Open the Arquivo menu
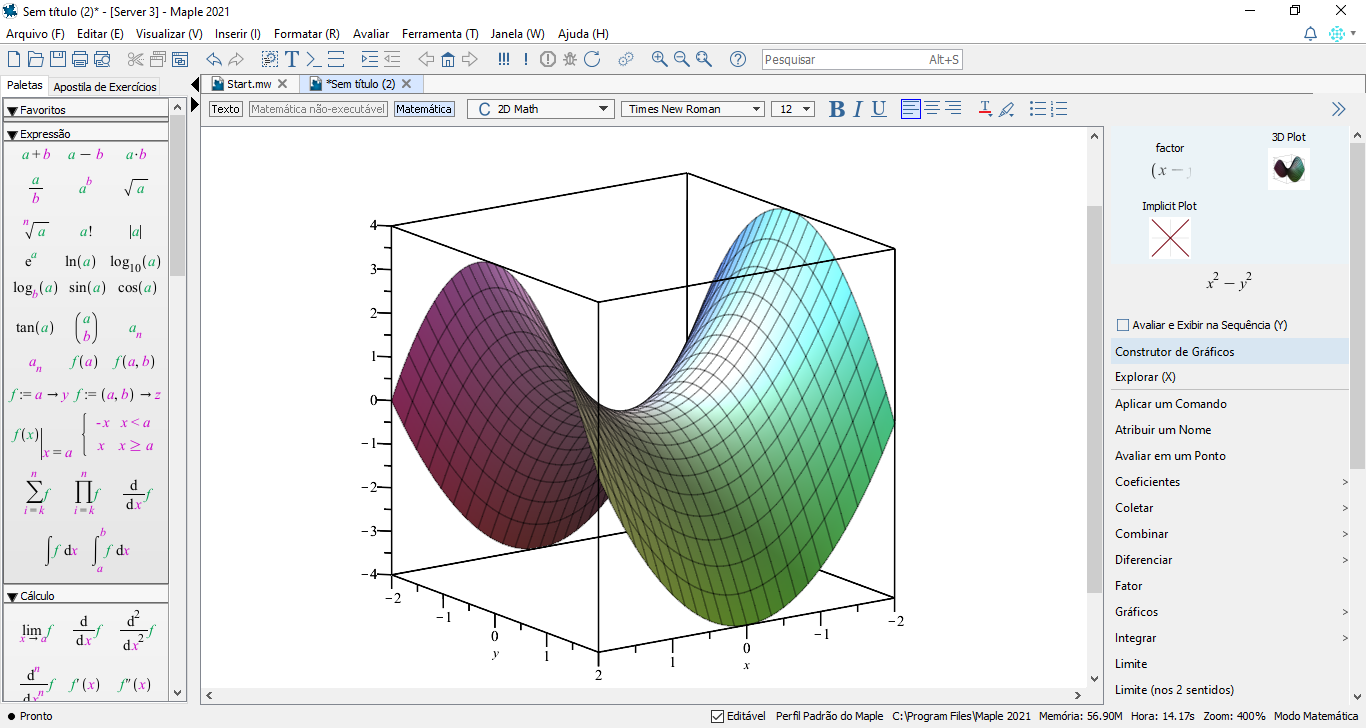This screenshot has height=728, width=1366. click(35, 33)
